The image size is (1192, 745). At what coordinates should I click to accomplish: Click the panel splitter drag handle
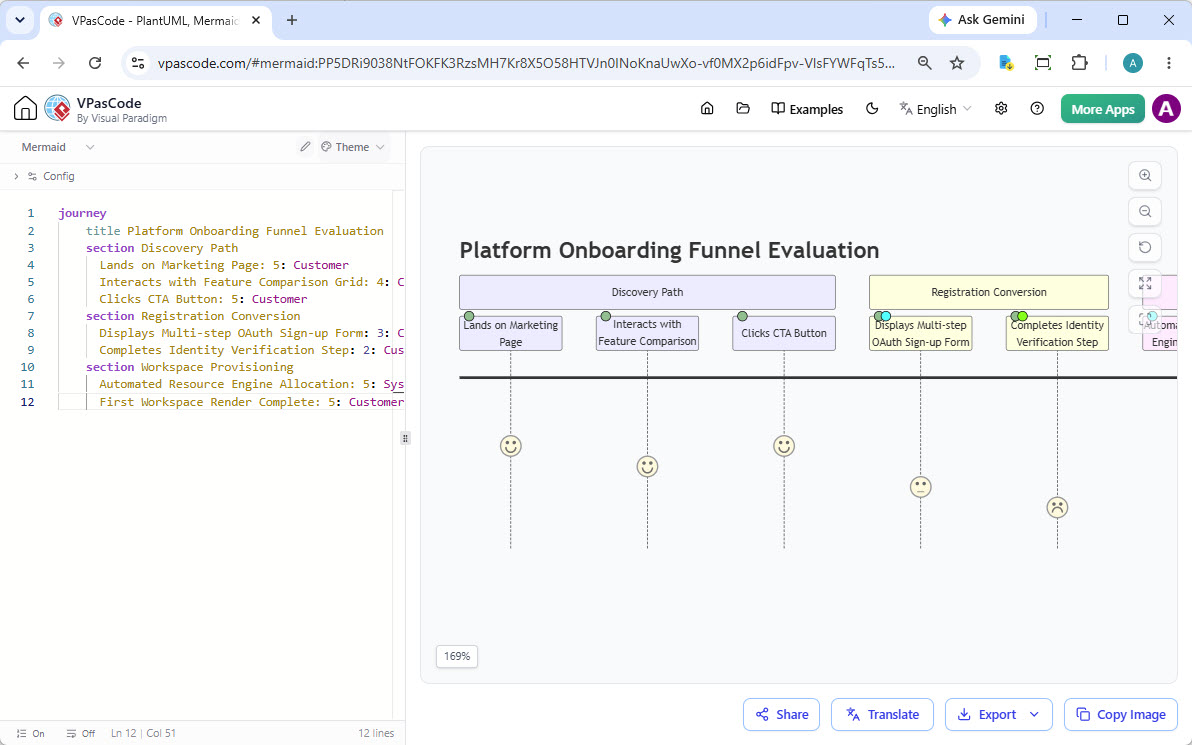405,438
